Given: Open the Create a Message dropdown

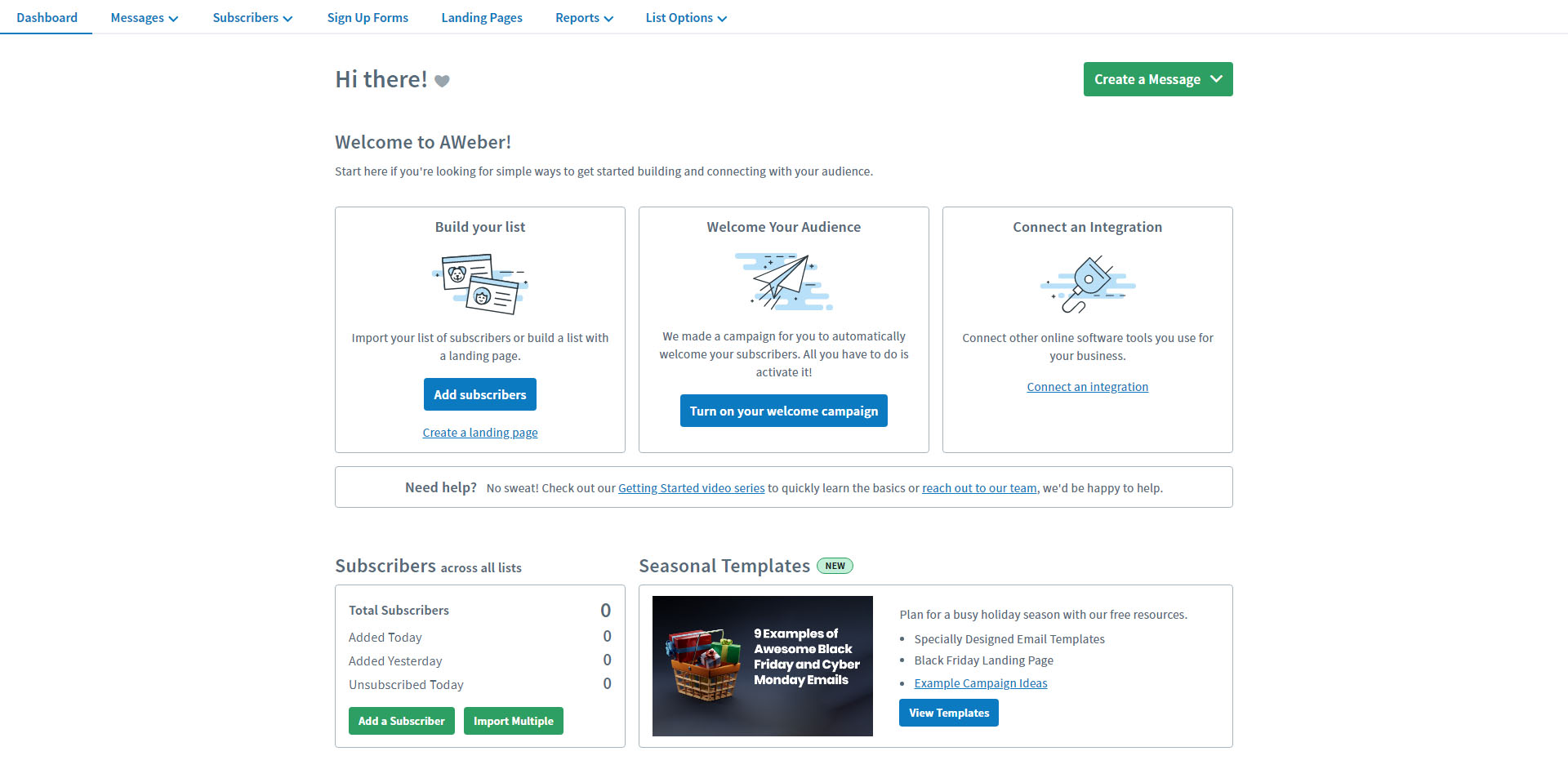Looking at the screenshot, I should click(x=1158, y=79).
